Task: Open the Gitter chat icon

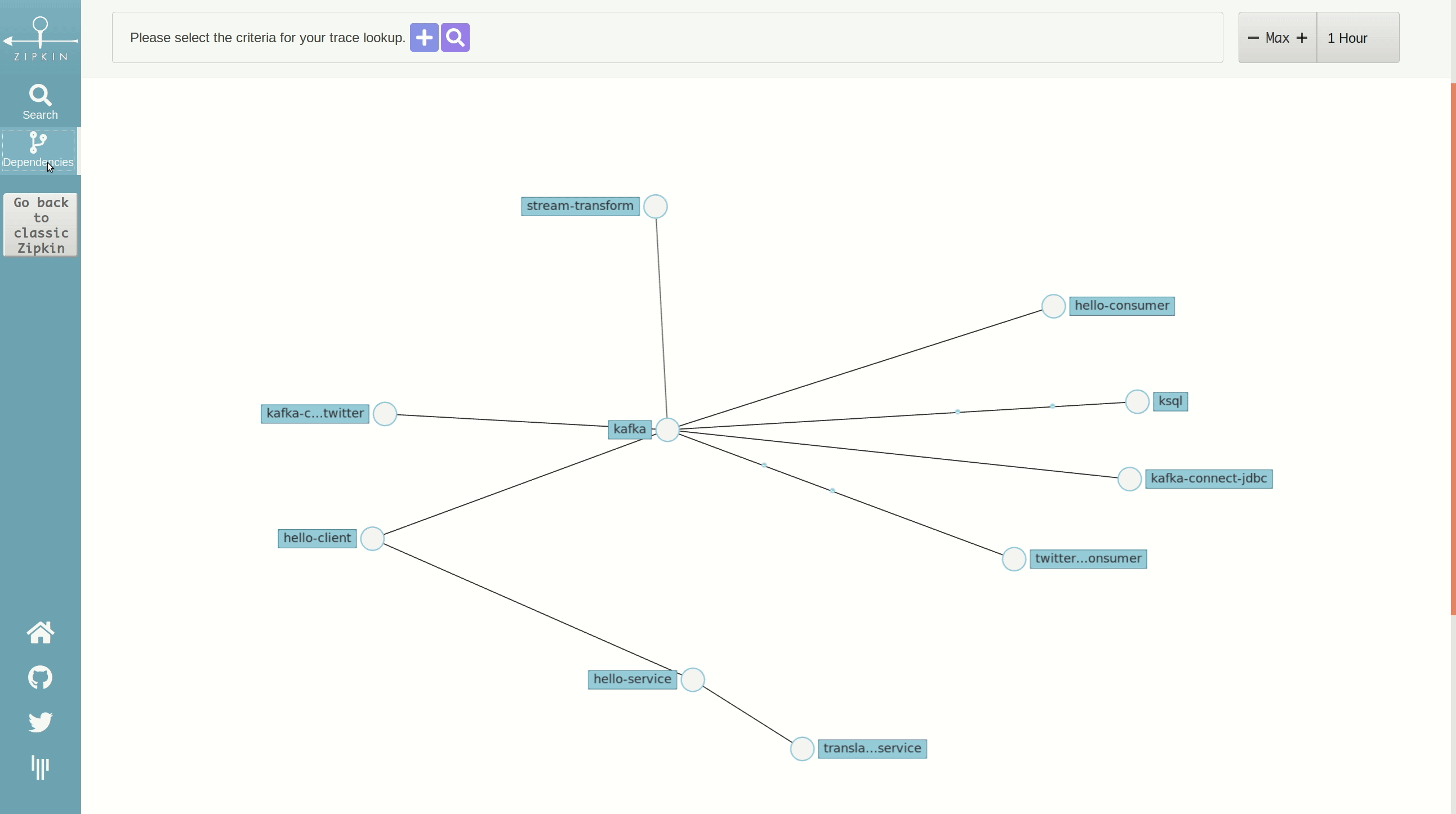Action: [40, 767]
